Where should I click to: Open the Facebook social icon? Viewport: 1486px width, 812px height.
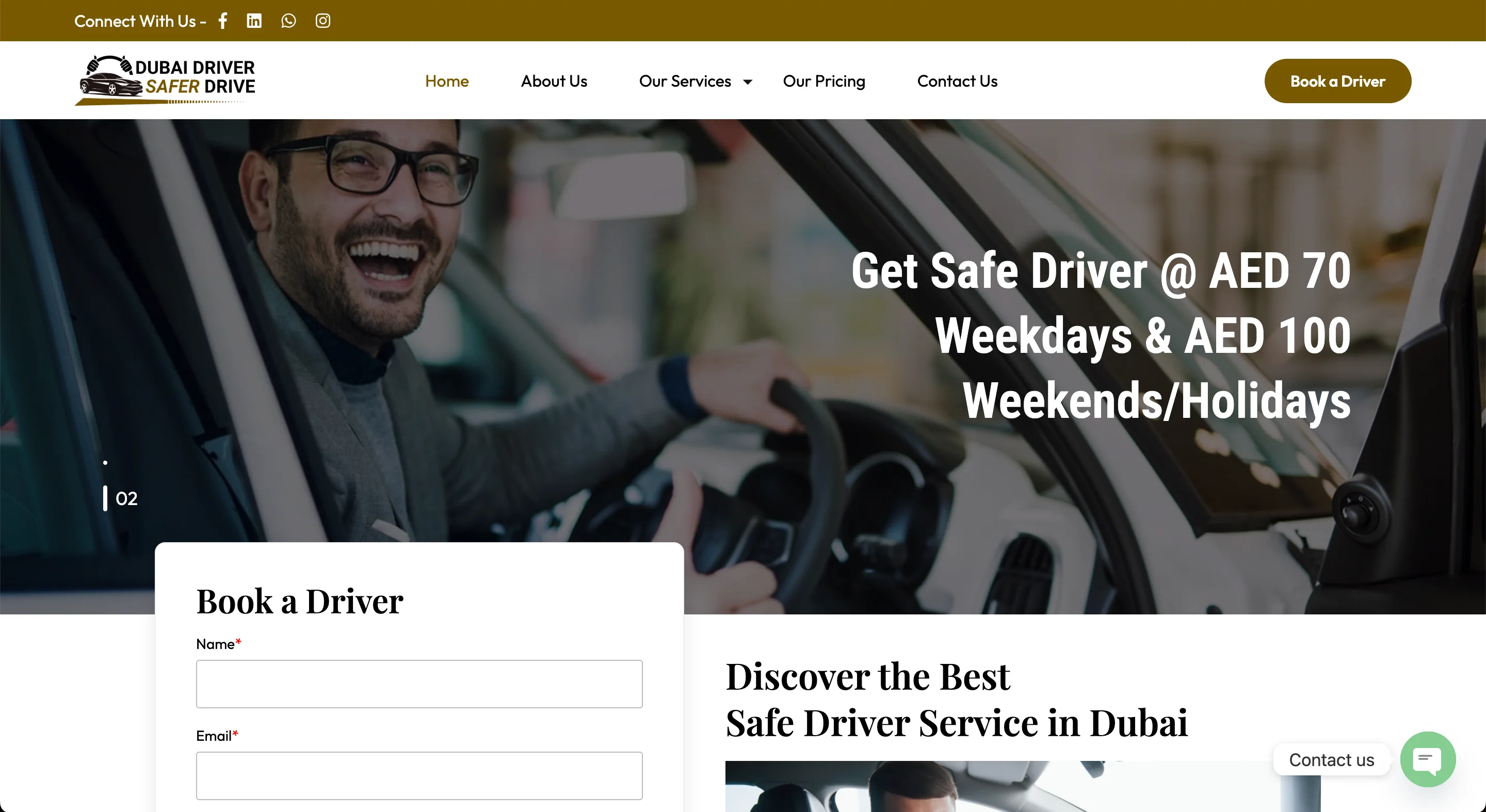(223, 21)
